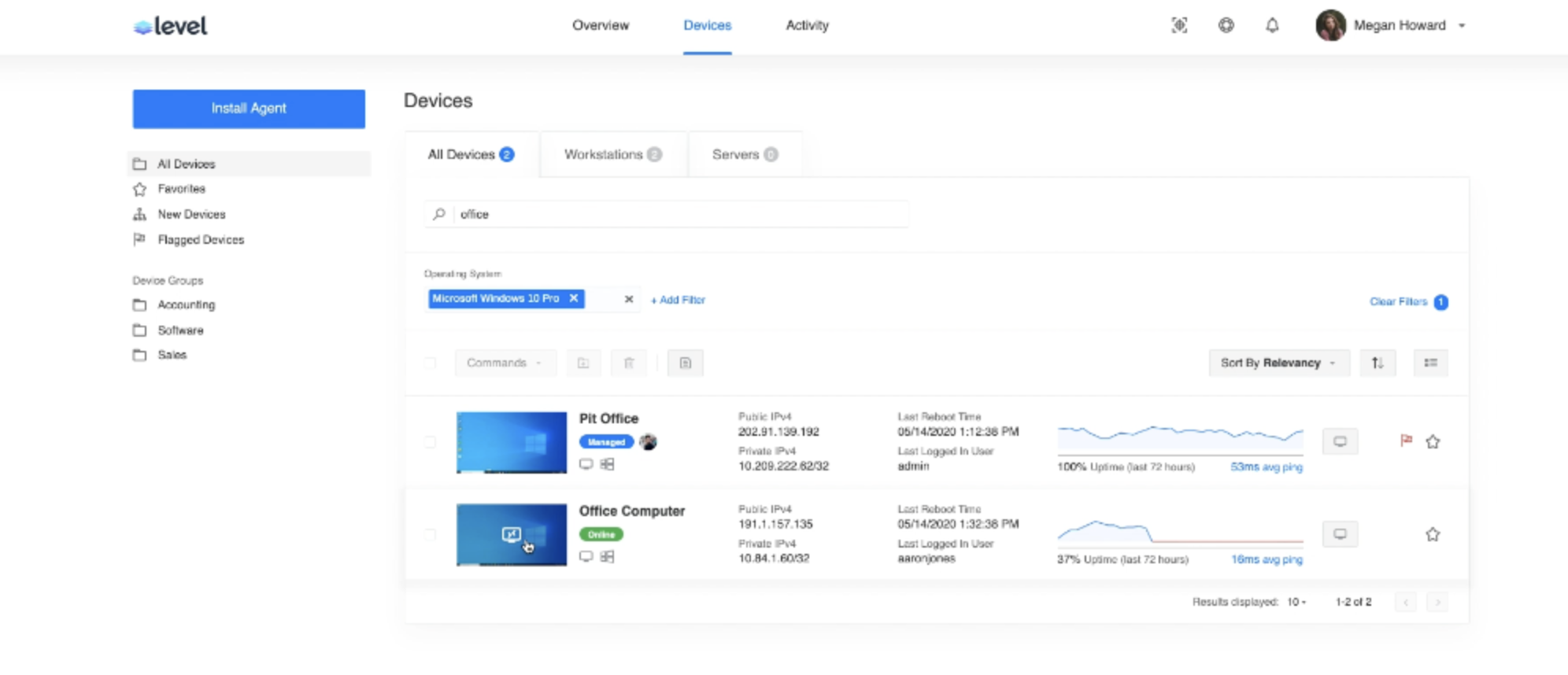Select the Office Computer row checkbox

click(430, 534)
